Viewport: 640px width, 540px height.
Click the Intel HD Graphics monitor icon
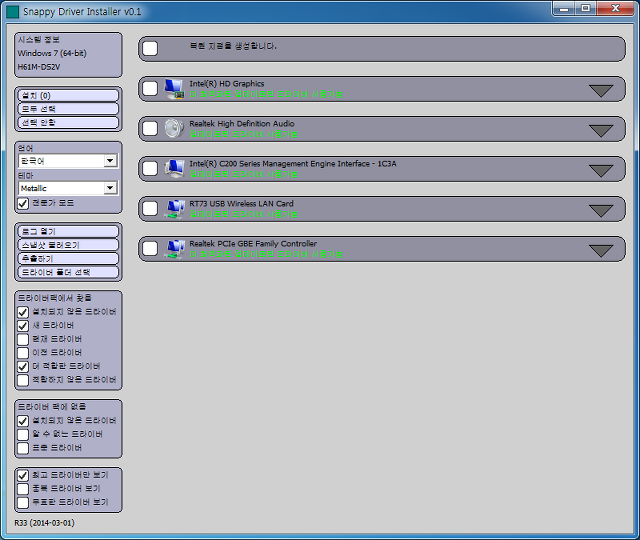point(174,89)
